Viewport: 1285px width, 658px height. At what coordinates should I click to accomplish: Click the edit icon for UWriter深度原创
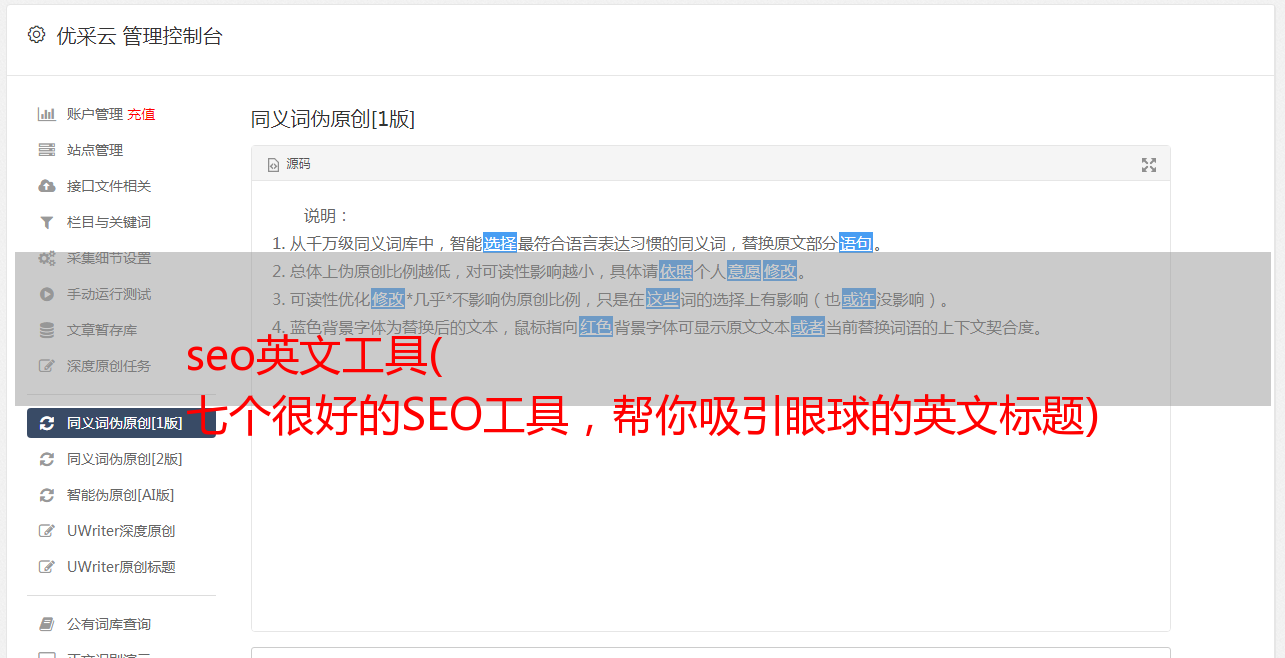[46, 531]
